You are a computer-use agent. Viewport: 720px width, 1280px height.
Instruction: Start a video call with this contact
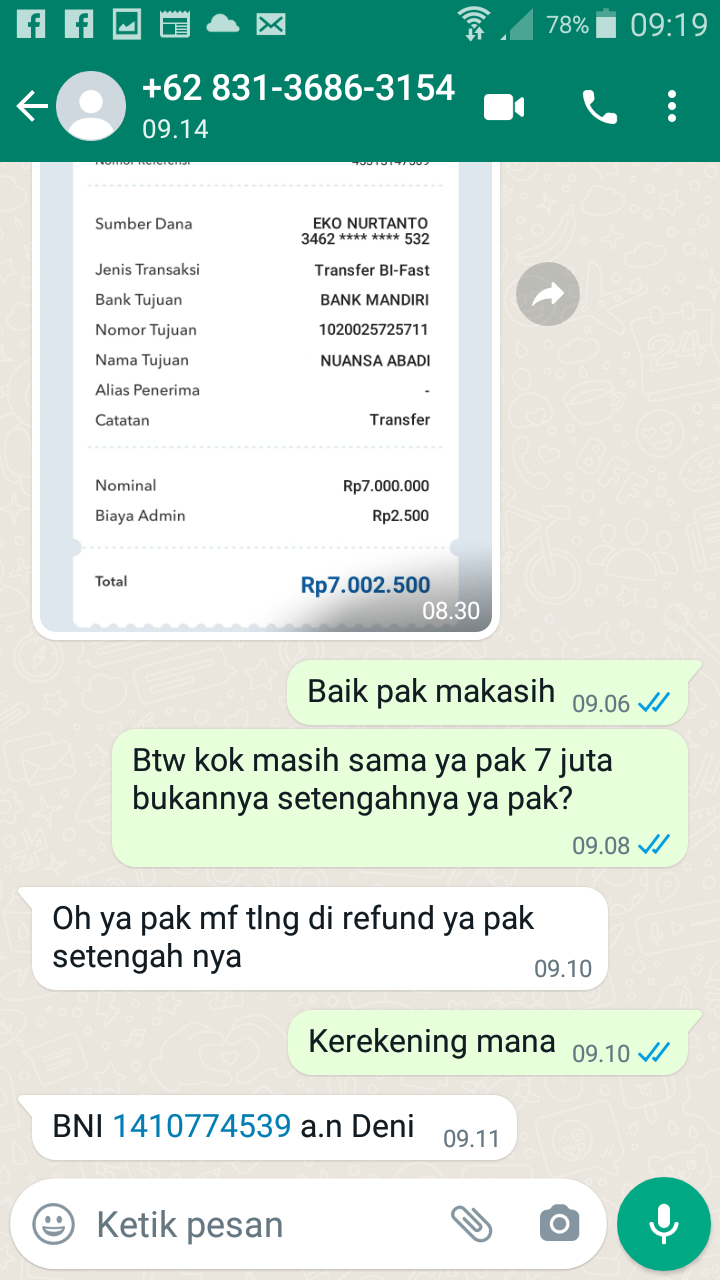click(504, 106)
